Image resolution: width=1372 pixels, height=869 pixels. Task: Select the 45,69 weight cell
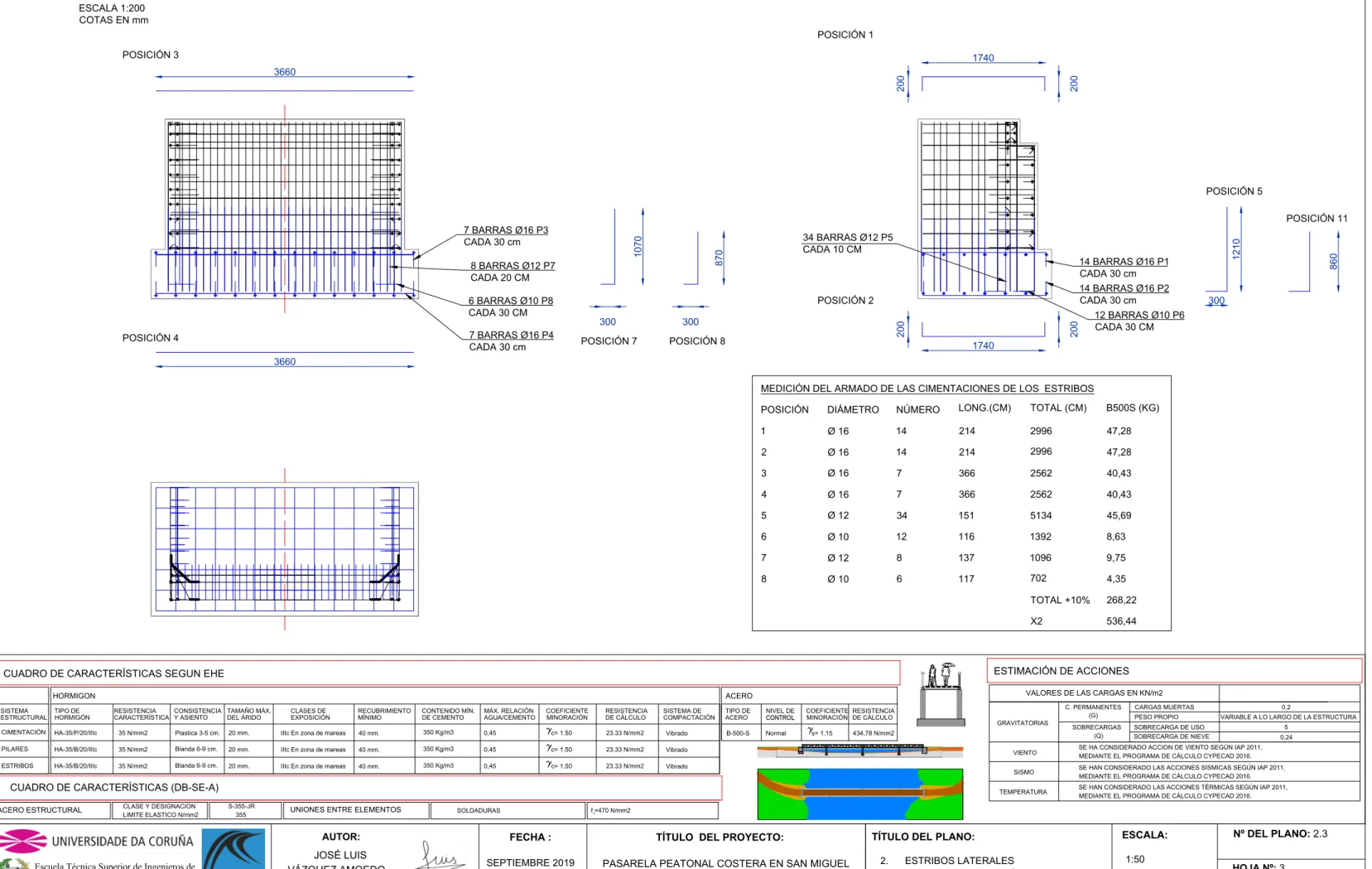coord(1119,515)
